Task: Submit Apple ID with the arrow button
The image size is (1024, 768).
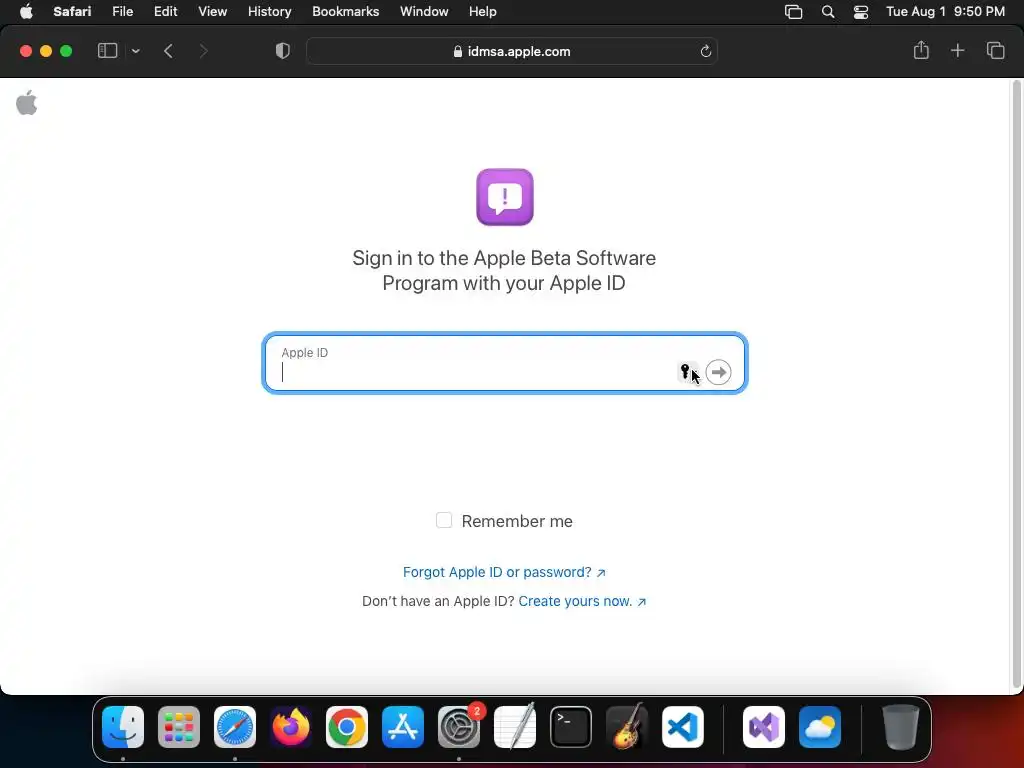Action: [x=718, y=372]
